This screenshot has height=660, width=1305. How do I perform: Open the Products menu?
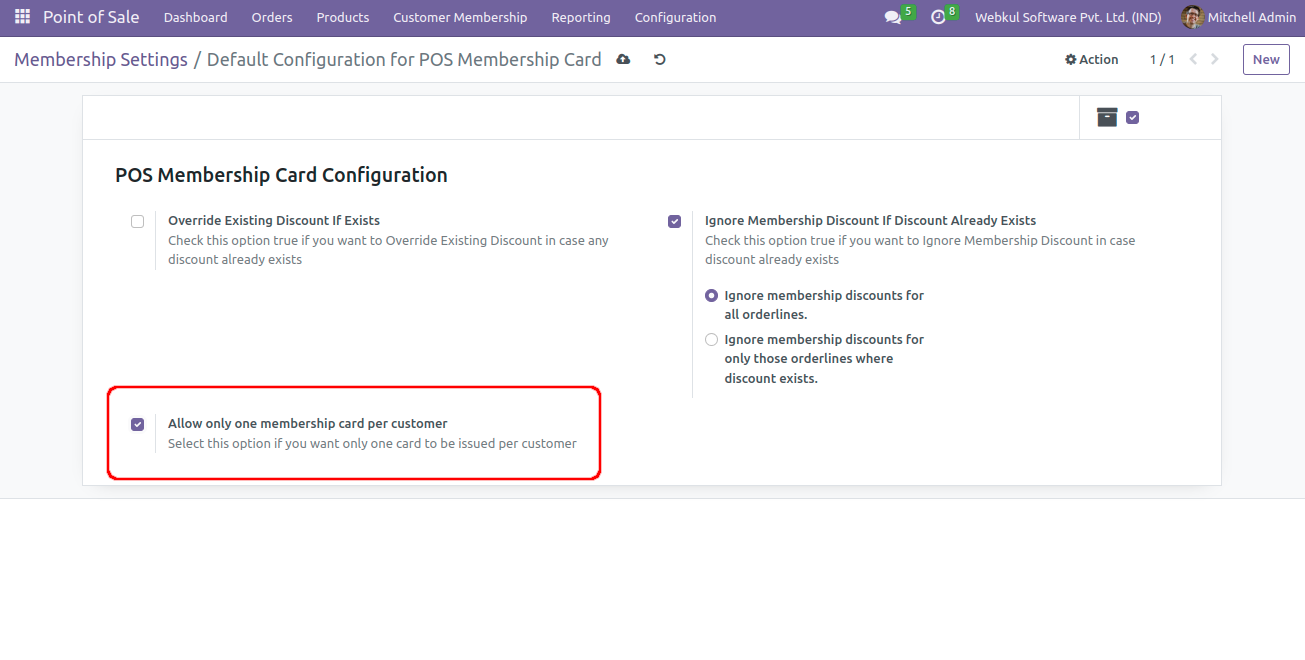[342, 17]
